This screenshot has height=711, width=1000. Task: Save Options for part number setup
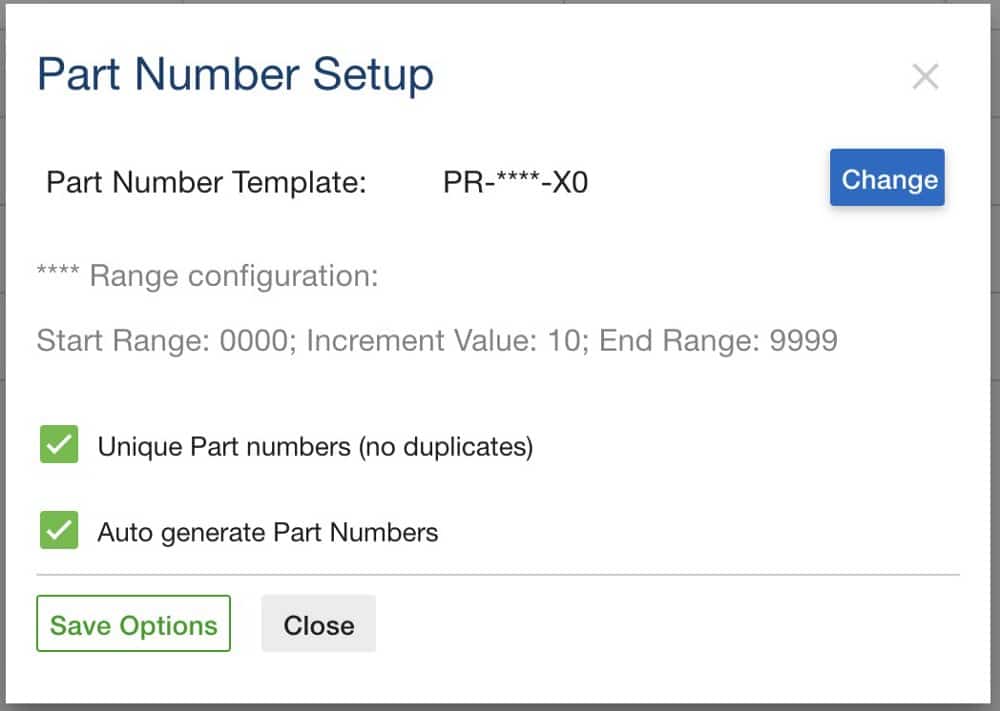[132, 623]
